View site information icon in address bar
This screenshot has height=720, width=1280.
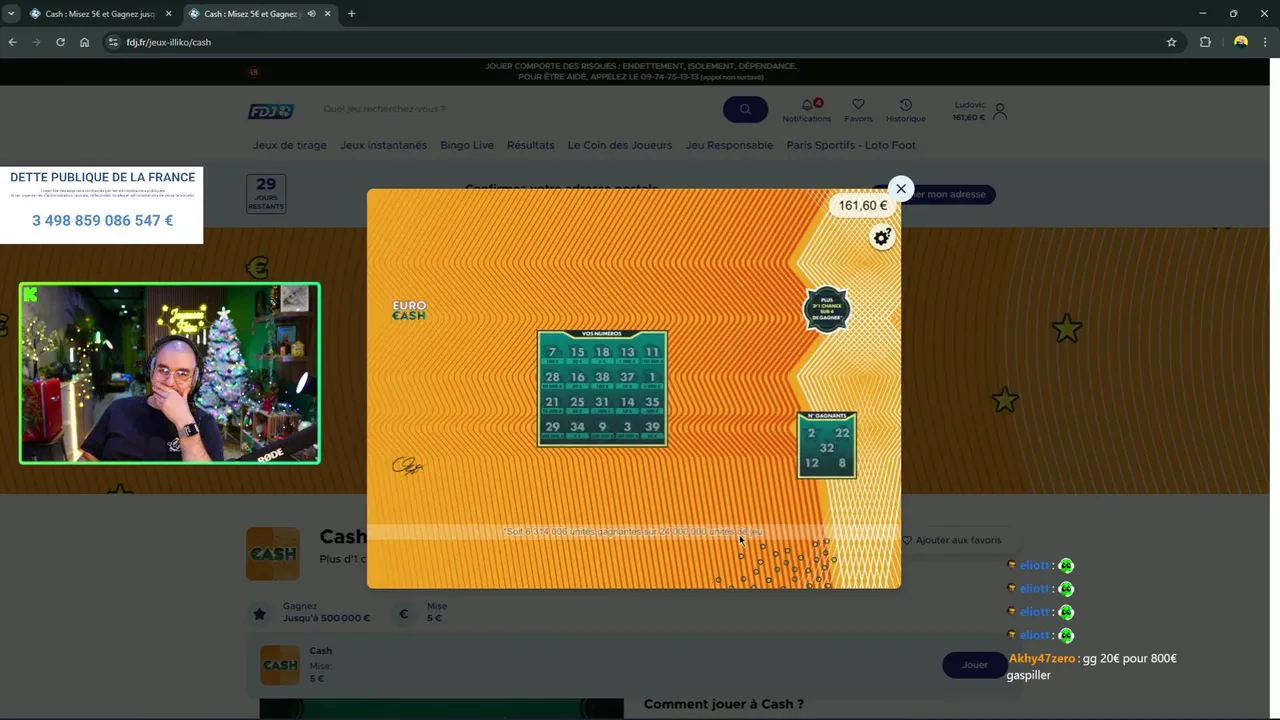click(113, 42)
